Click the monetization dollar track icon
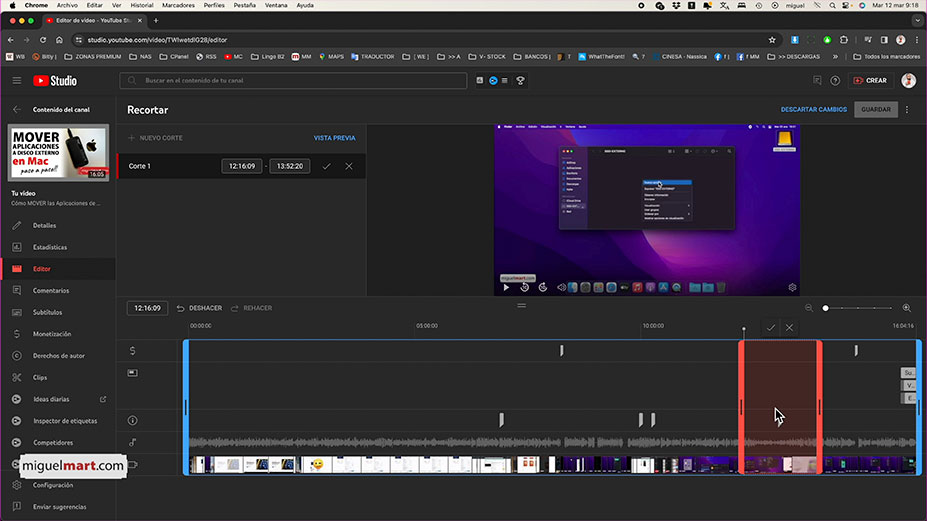 [x=132, y=351]
